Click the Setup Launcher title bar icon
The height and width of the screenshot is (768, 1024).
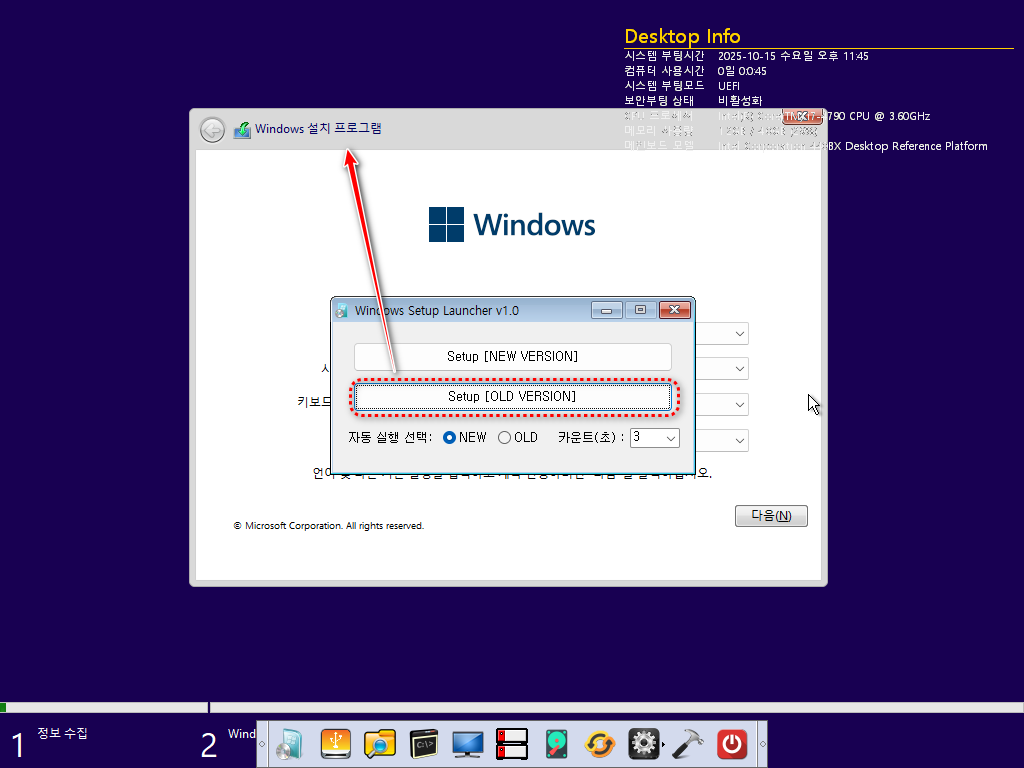pos(342,311)
